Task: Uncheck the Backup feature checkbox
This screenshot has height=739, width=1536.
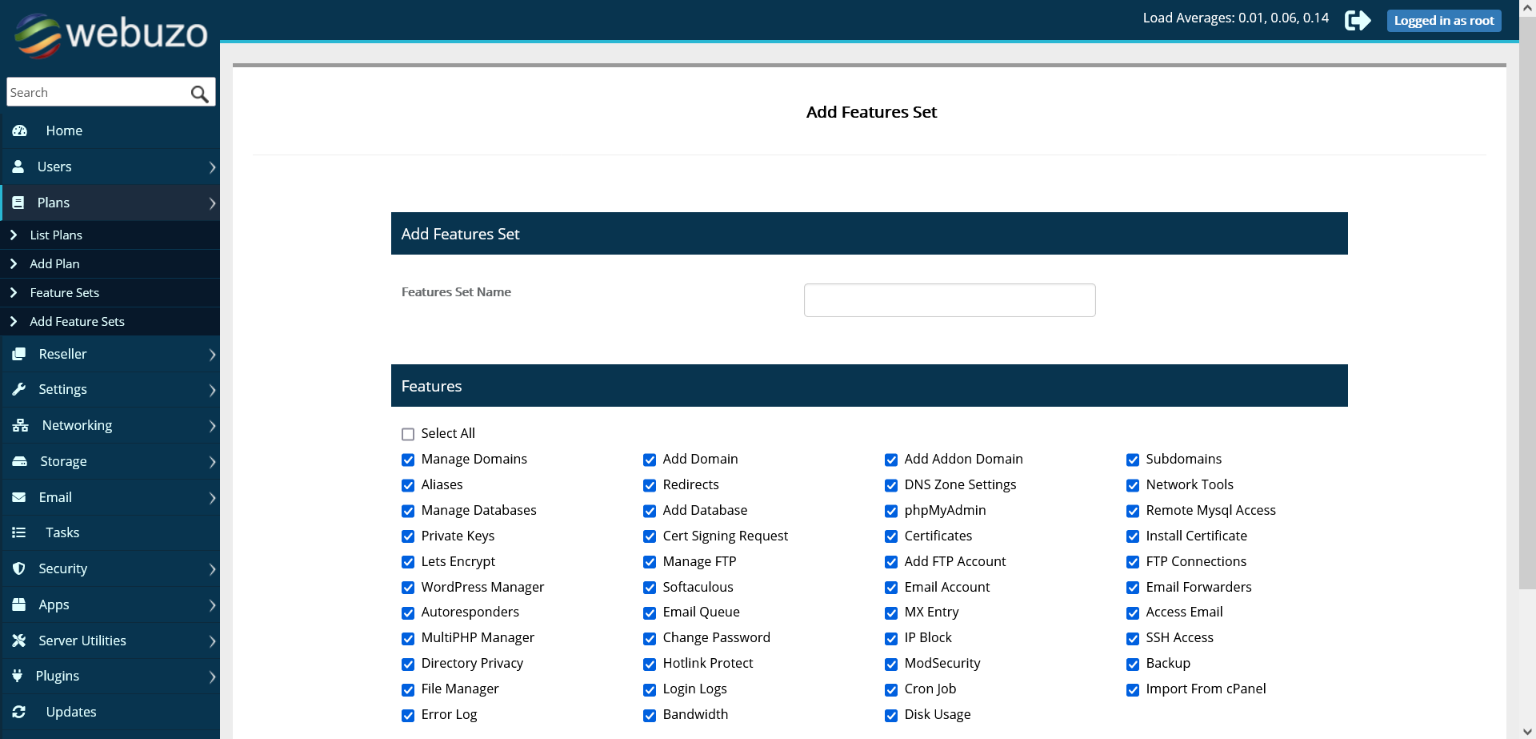Action: tap(1133, 664)
